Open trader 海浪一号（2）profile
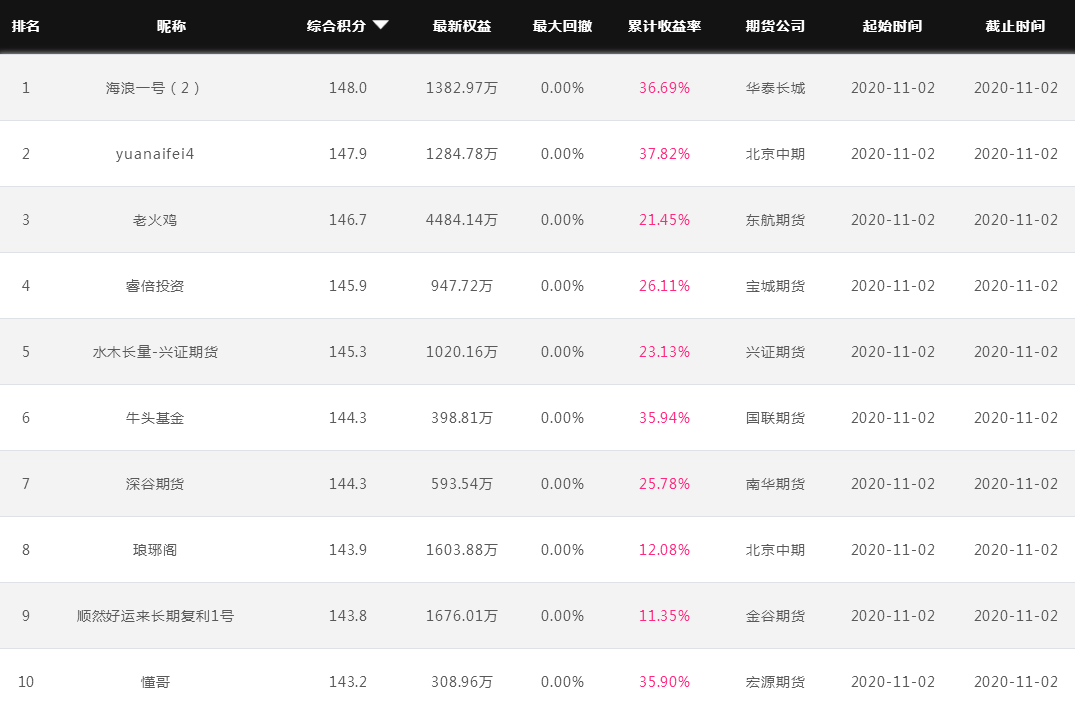Viewport: 1075px width, 712px height. coord(155,88)
